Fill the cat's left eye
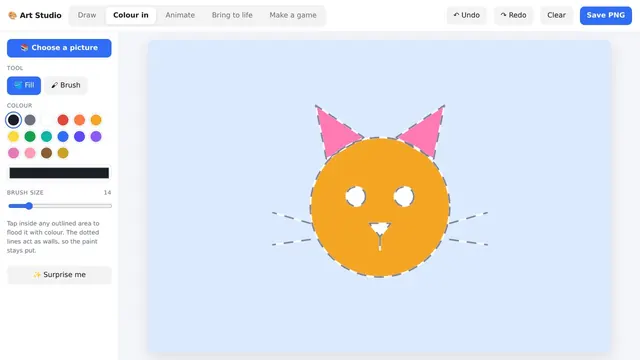640x360 pixels. [x=356, y=196]
